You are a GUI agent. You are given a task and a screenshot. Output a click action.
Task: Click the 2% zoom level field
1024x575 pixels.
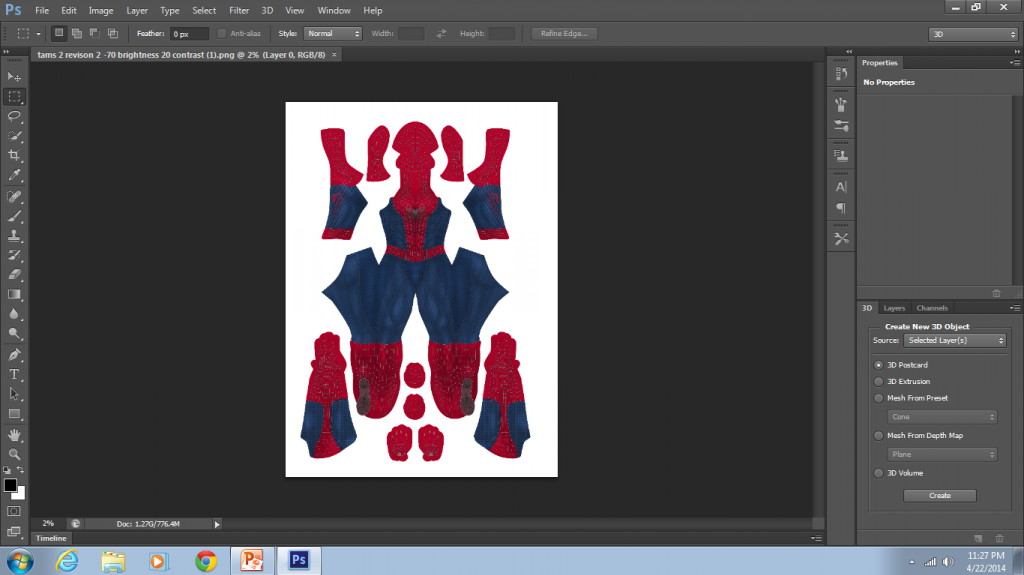(48, 523)
